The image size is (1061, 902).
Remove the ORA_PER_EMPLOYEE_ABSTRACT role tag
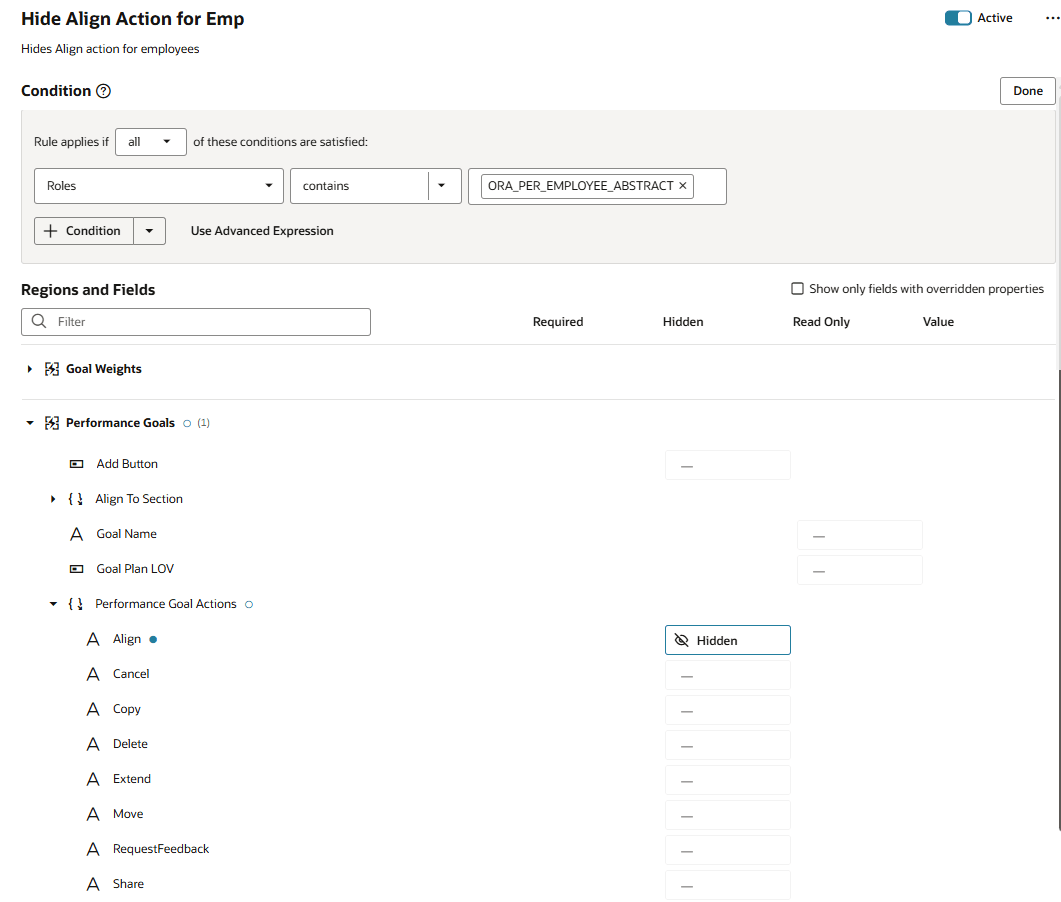(683, 185)
